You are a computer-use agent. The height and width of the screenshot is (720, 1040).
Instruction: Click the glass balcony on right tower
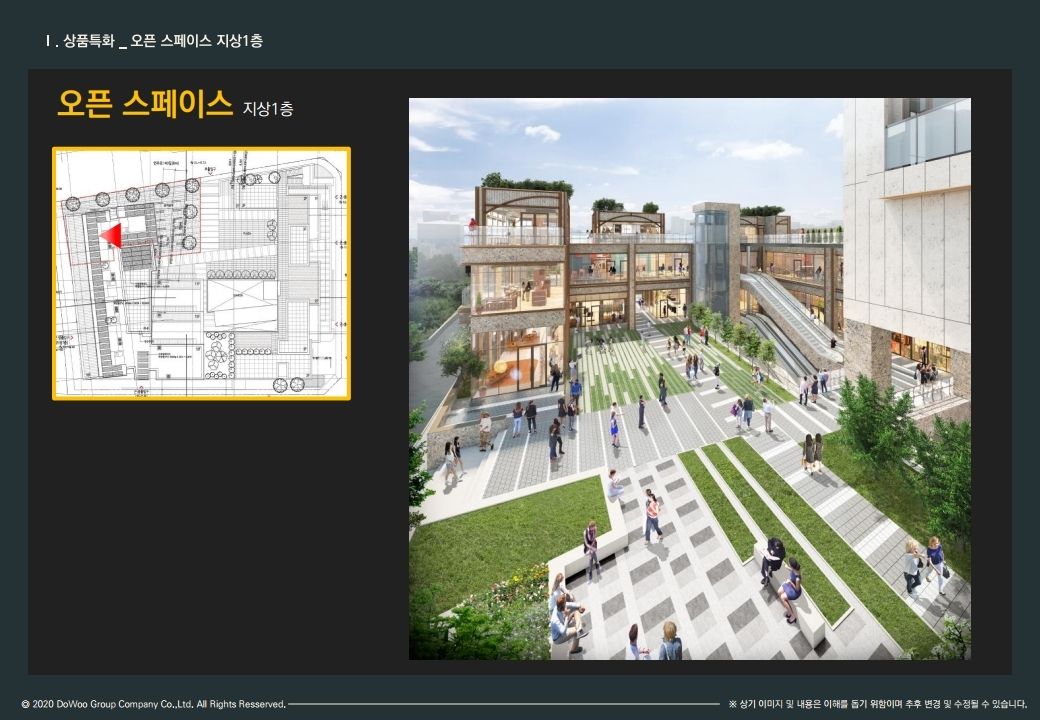tap(926, 135)
